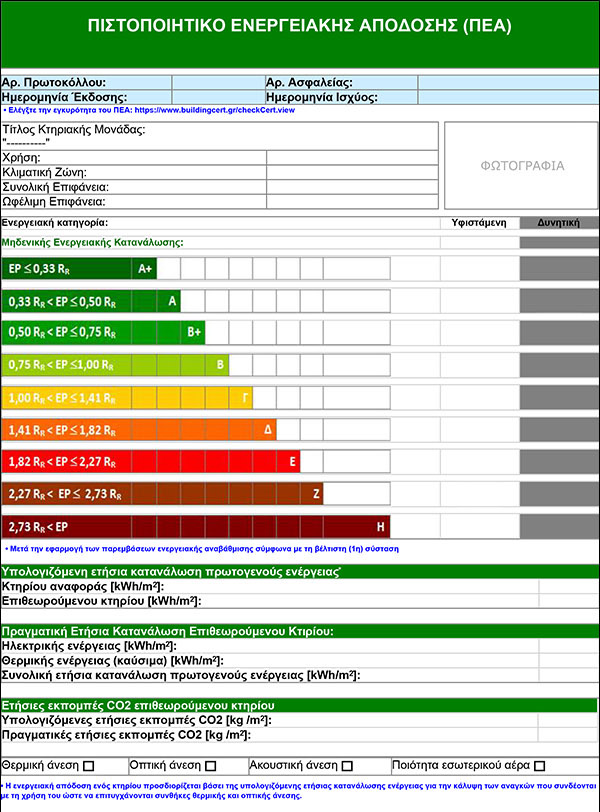600x812 pixels.
Task: Click Υπολογιζόμενες ετήσιες εκπομπές CO2 row
Action: (x=299, y=720)
